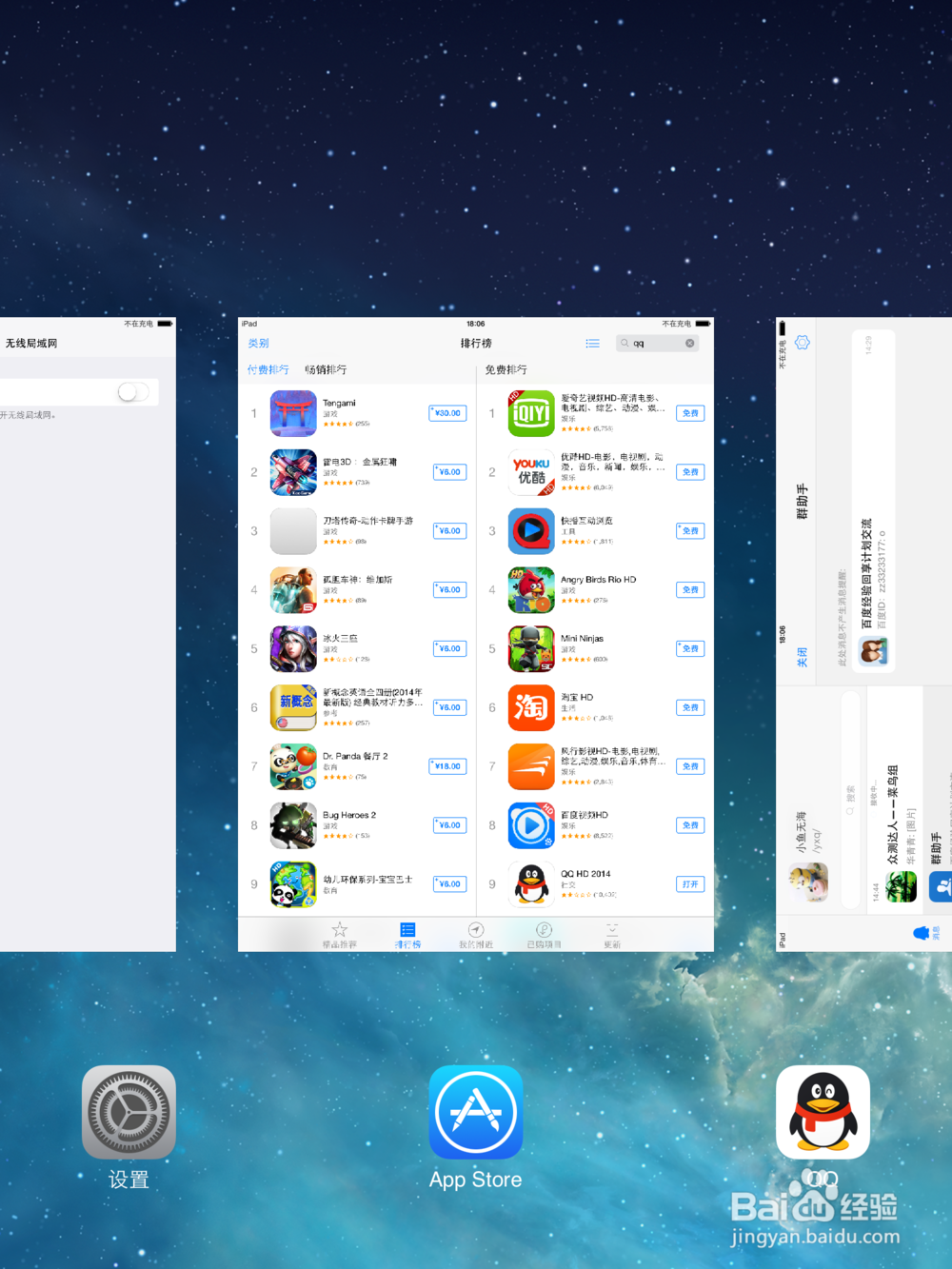952x1269 pixels.
Task: Open the QQ penguin icon in the switcher
Action: click(x=823, y=1111)
